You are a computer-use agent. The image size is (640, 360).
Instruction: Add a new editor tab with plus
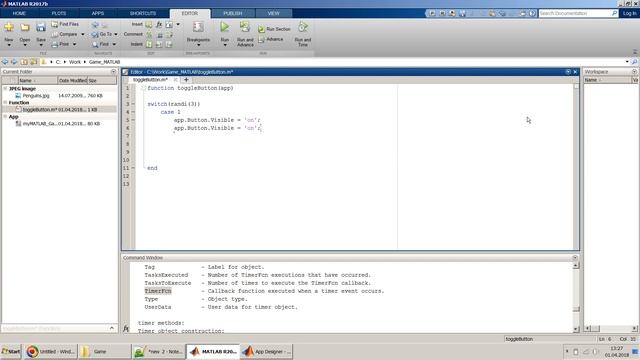[x=186, y=80]
